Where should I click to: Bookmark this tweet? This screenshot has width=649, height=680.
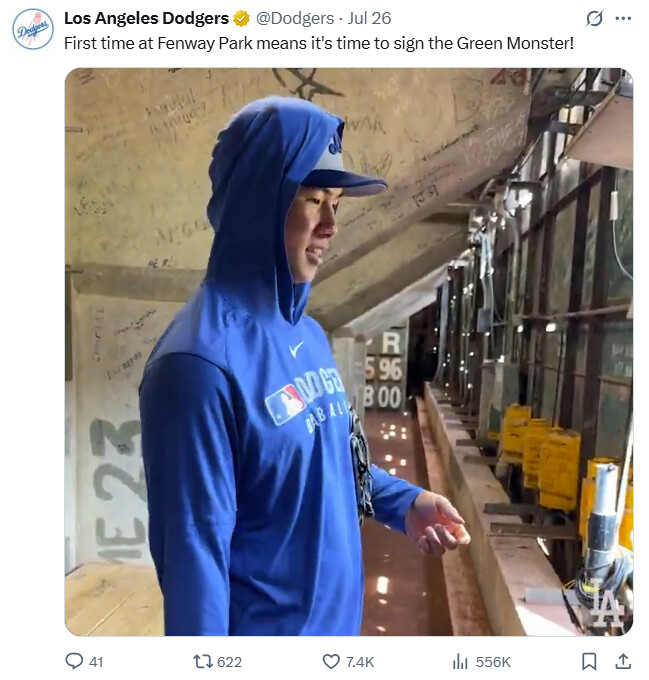(589, 662)
